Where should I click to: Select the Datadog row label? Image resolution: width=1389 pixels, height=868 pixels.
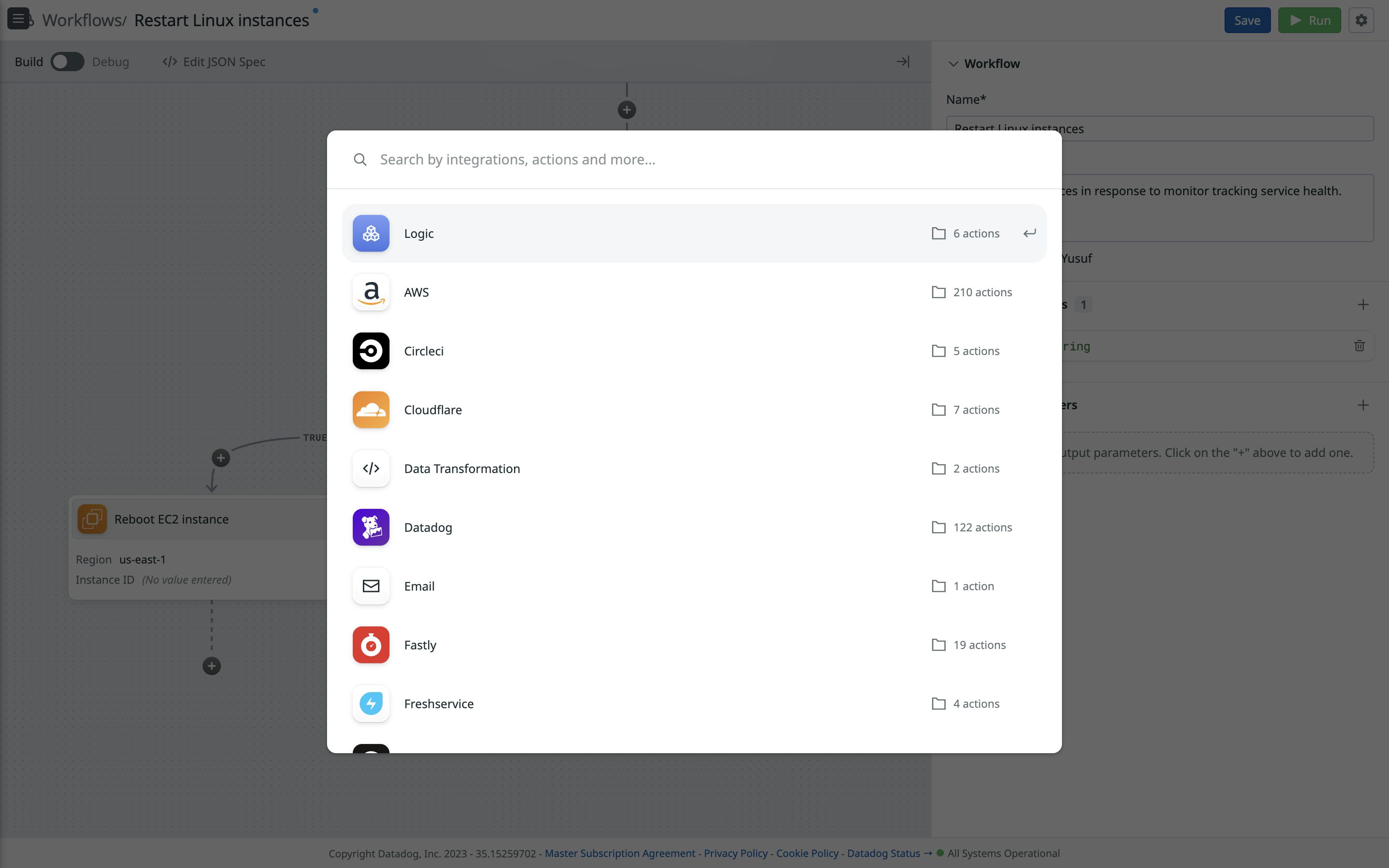[x=428, y=527]
